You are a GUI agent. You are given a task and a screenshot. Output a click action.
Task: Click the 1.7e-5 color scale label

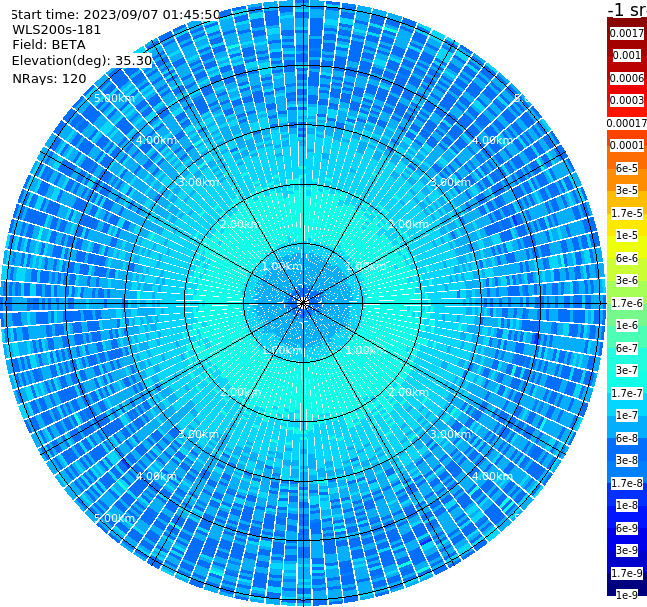(627, 213)
